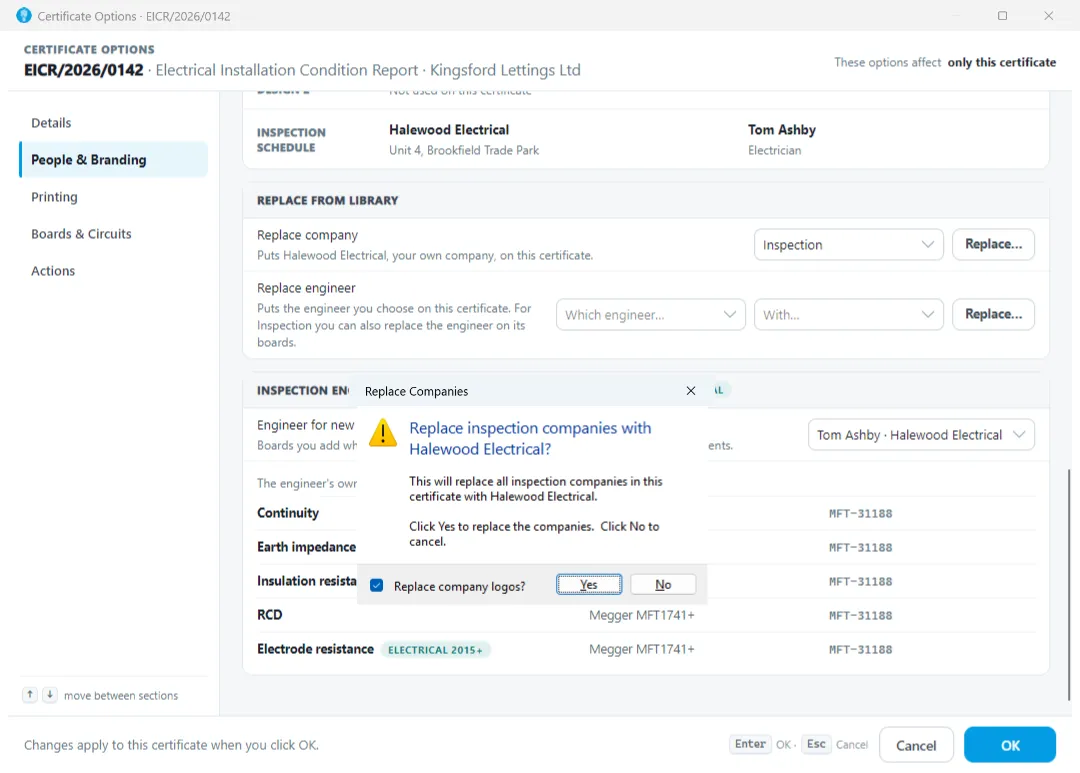Click Replace button for Replace company
The width and height of the screenshot is (1080, 773).
993,245
